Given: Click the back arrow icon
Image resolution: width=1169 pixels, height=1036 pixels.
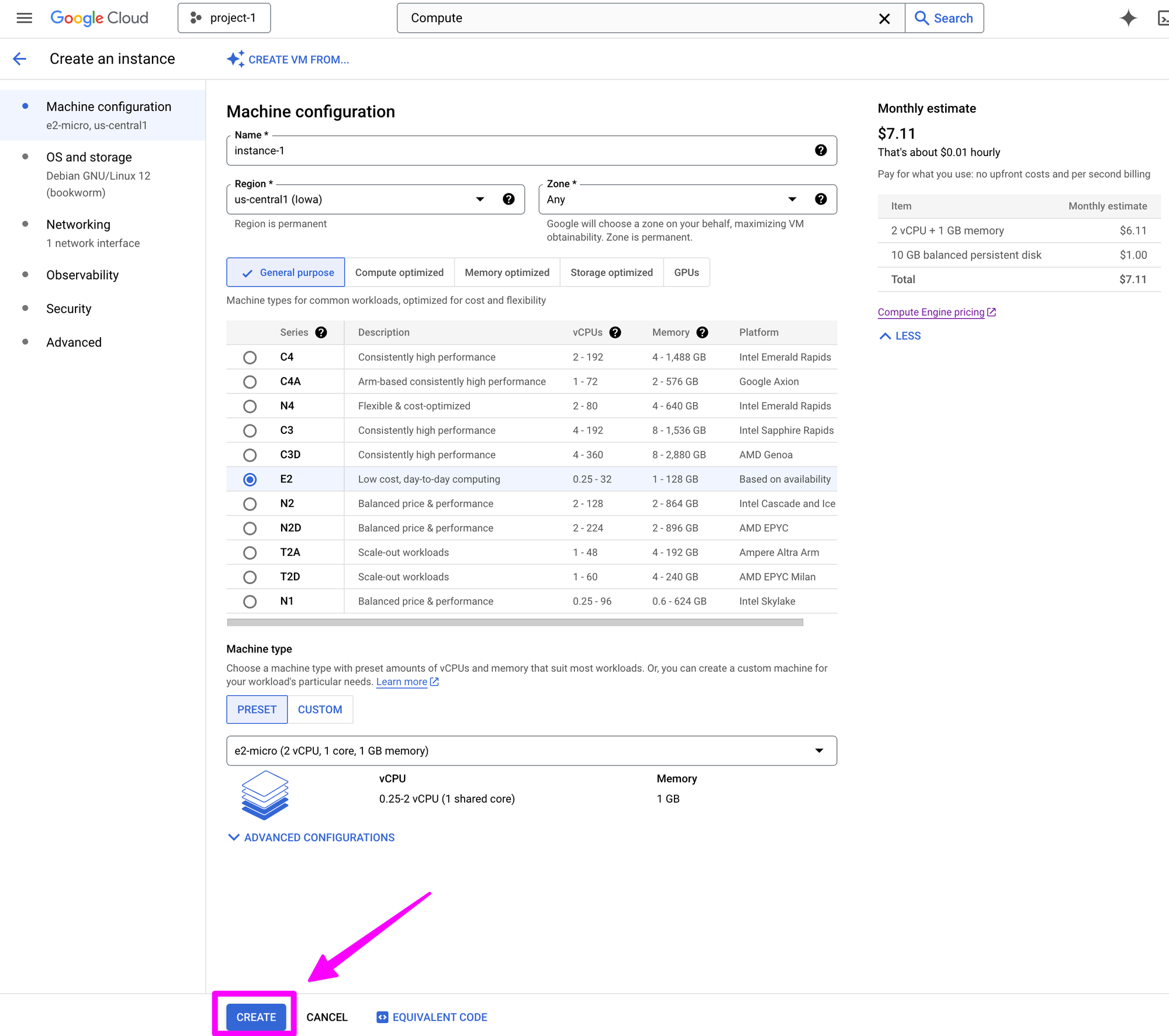Looking at the screenshot, I should (20, 58).
